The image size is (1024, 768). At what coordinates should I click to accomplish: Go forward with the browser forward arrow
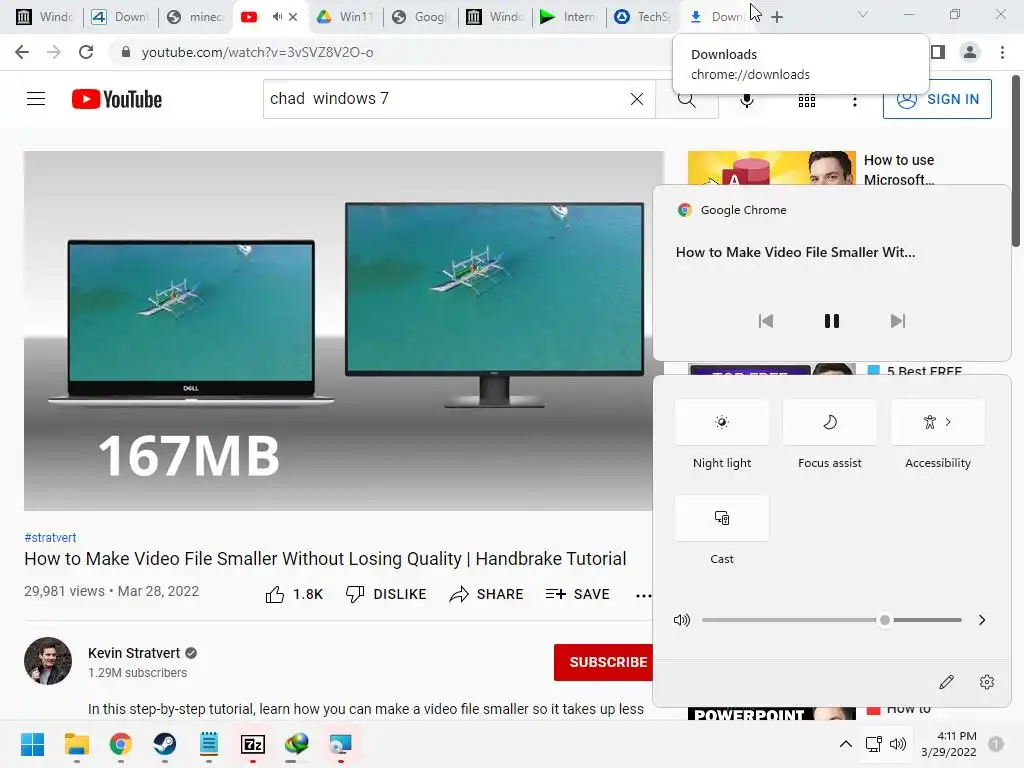click(54, 52)
